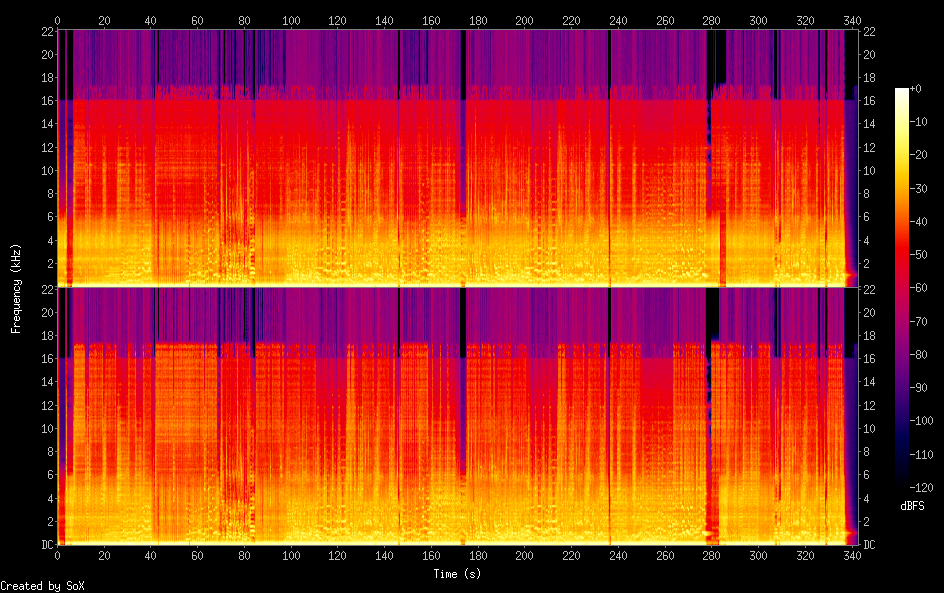
Task: Click the 100 tick on the top time axis
Action: 291,20
